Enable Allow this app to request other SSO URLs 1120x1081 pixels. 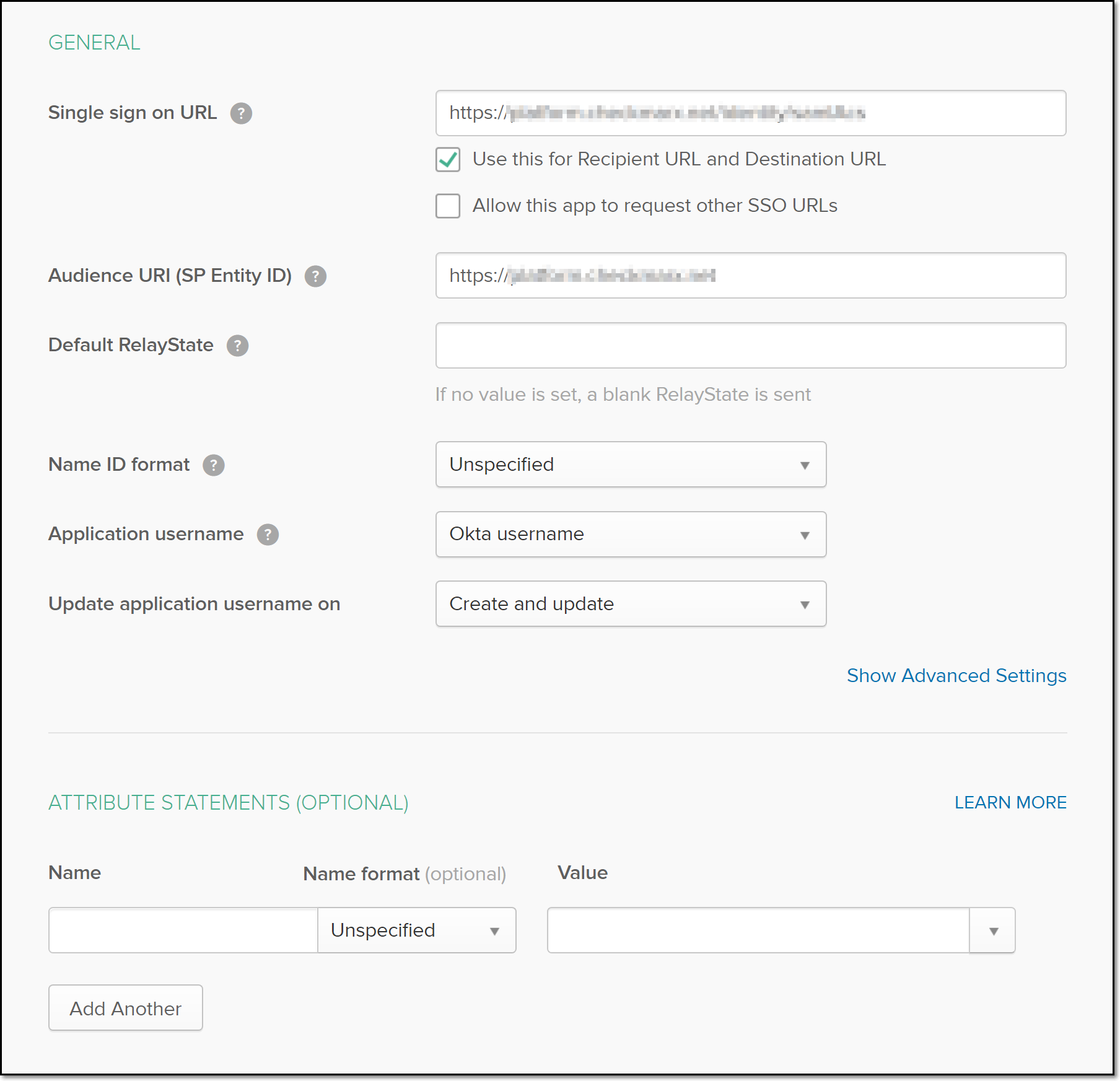[448, 206]
